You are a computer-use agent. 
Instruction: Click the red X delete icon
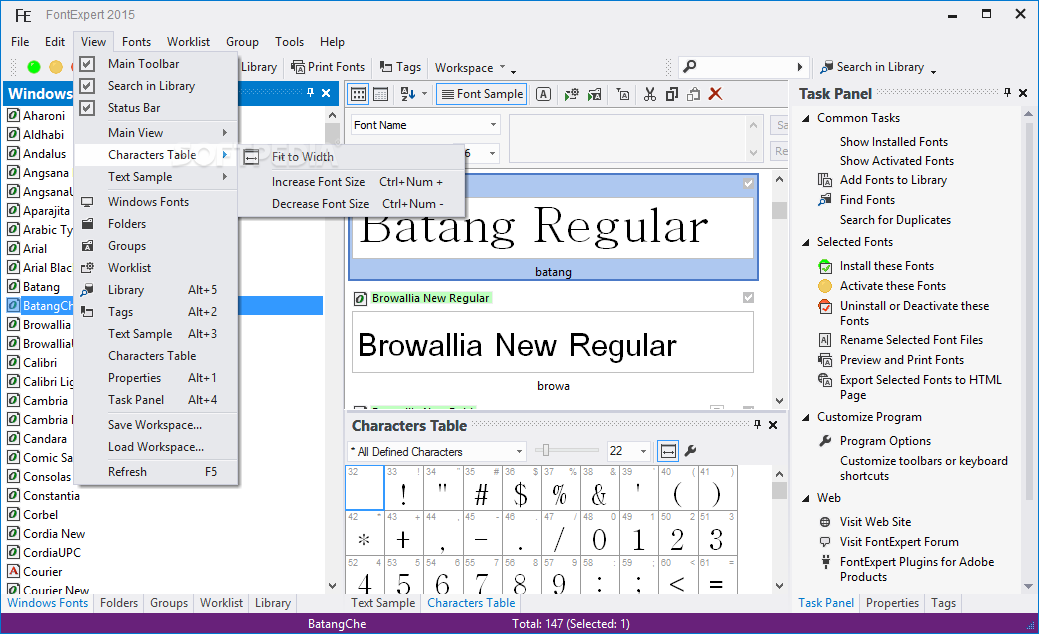715,94
